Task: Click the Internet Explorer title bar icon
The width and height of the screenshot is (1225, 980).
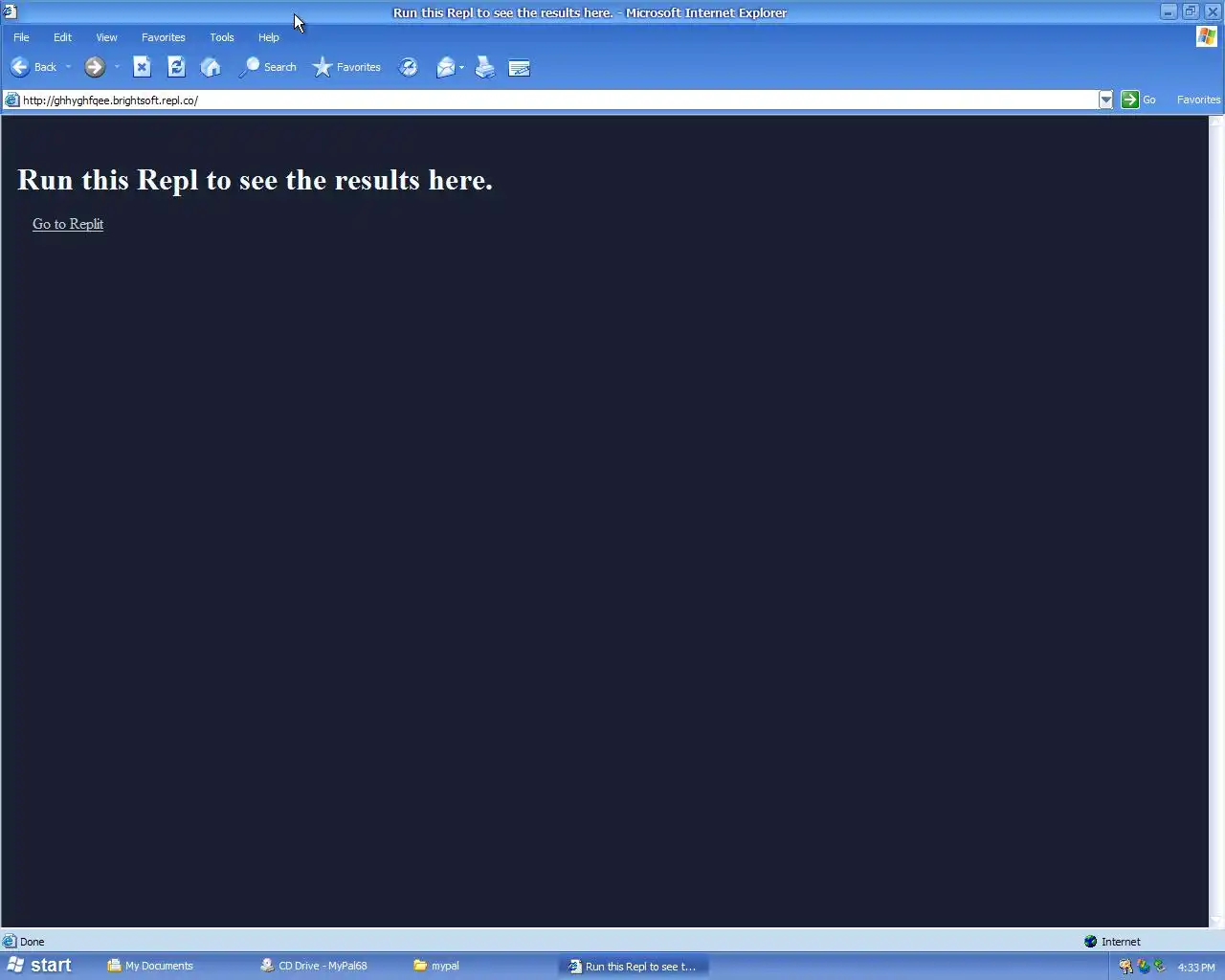Action: (x=10, y=11)
